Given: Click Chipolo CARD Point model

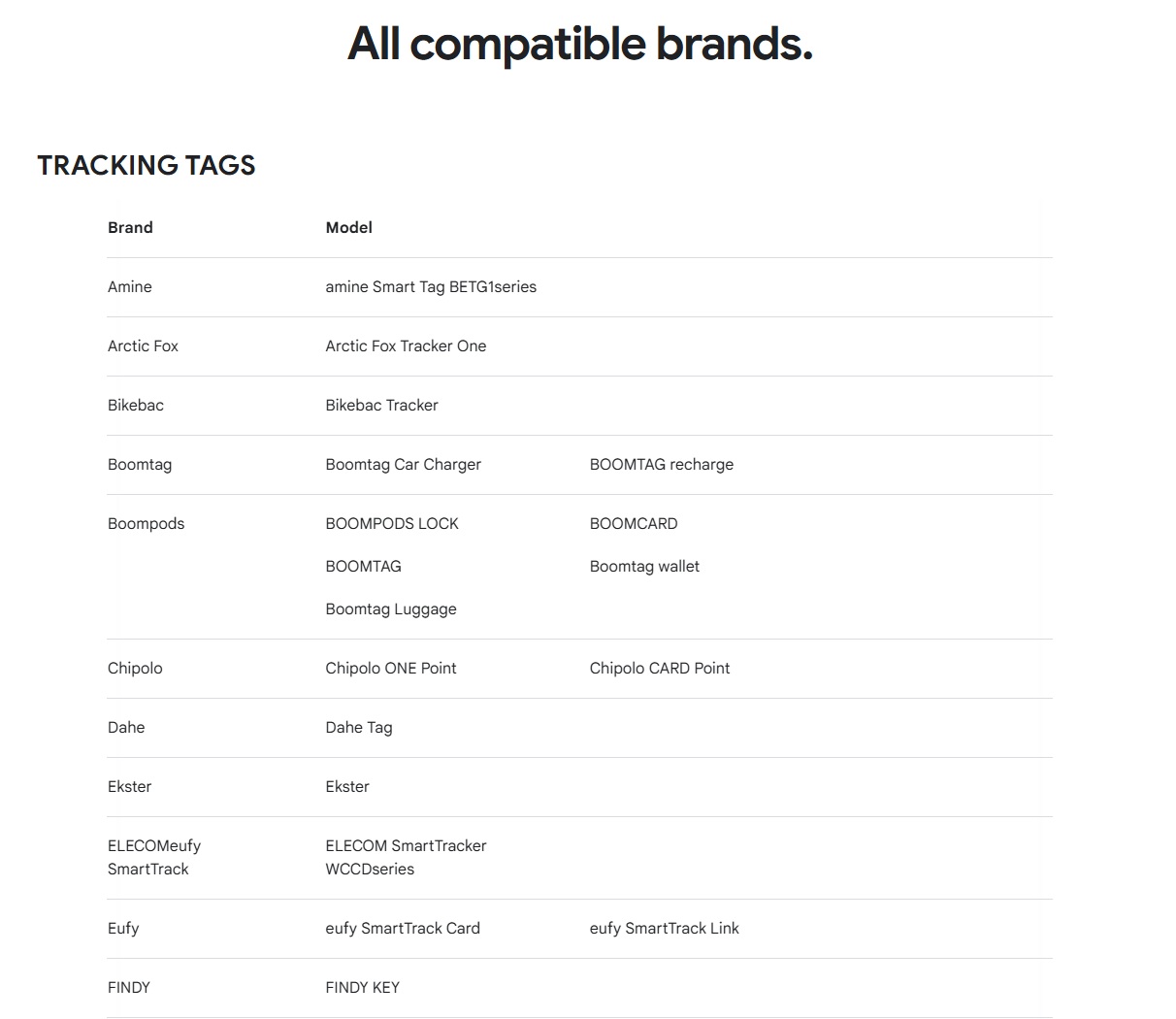Looking at the screenshot, I should (660, 668).
